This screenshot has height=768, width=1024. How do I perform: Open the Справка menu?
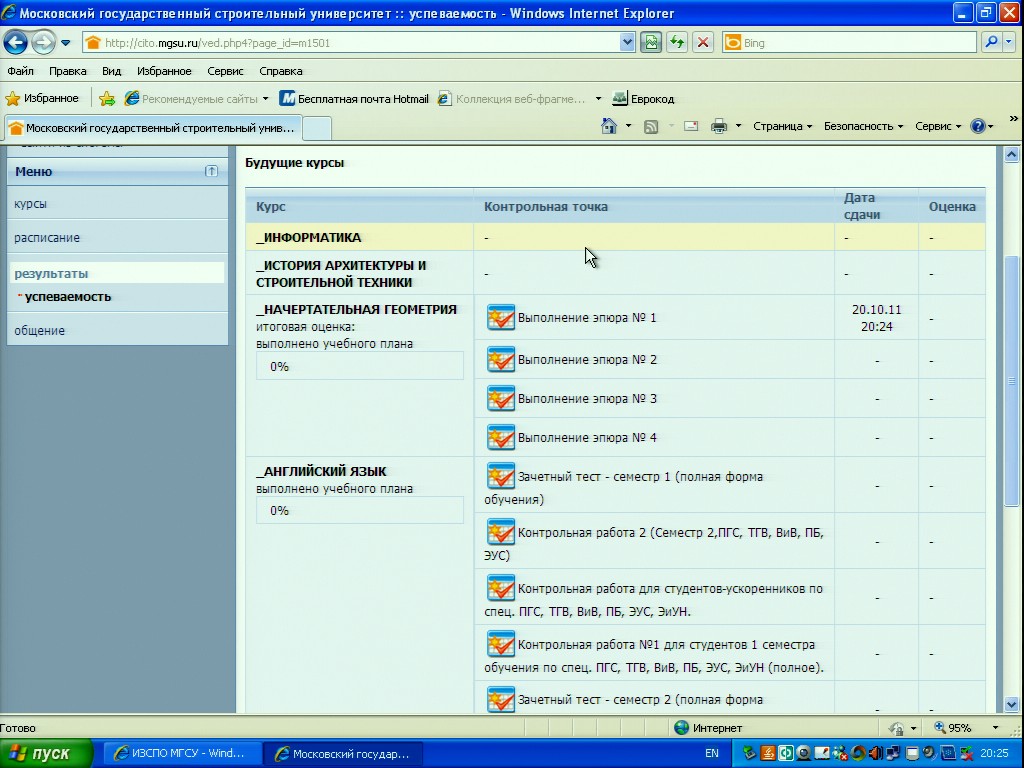pyautogui.click(x=281, y=71)
